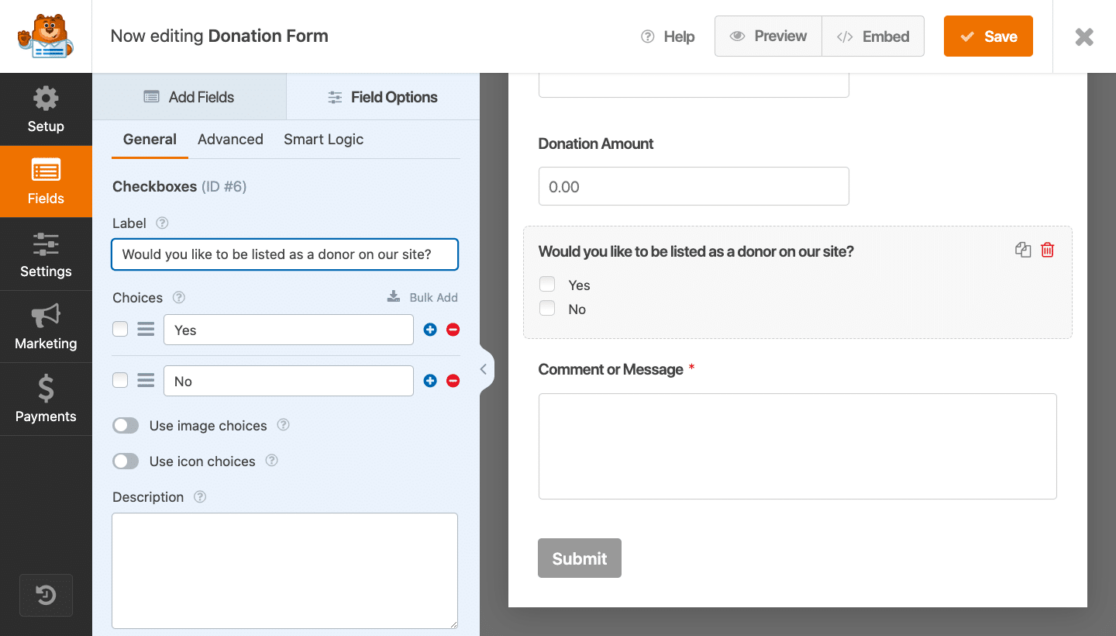This screenshot has width=1116, height=636.
Task: Enable Use icon choices toggle
Action: (x=125, y=461)
